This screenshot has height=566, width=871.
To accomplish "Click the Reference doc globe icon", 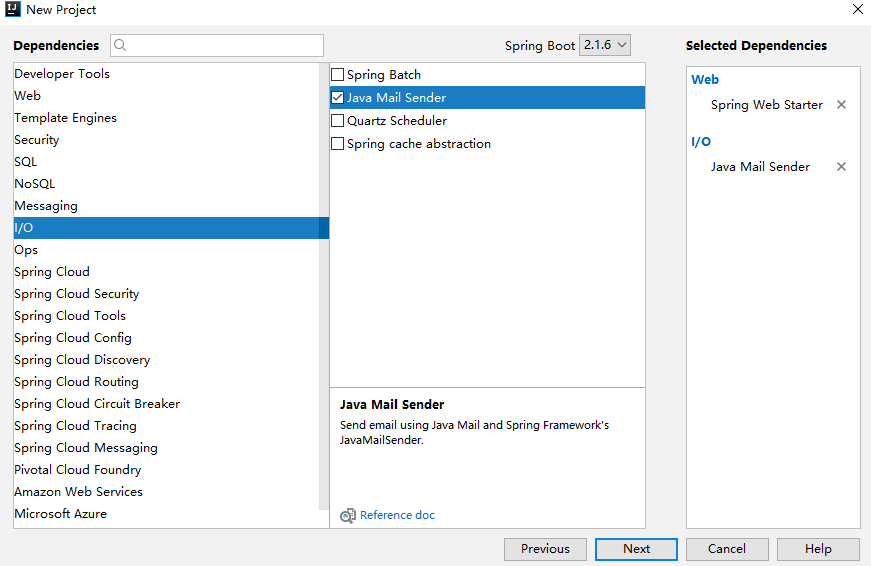I will 347,516.
